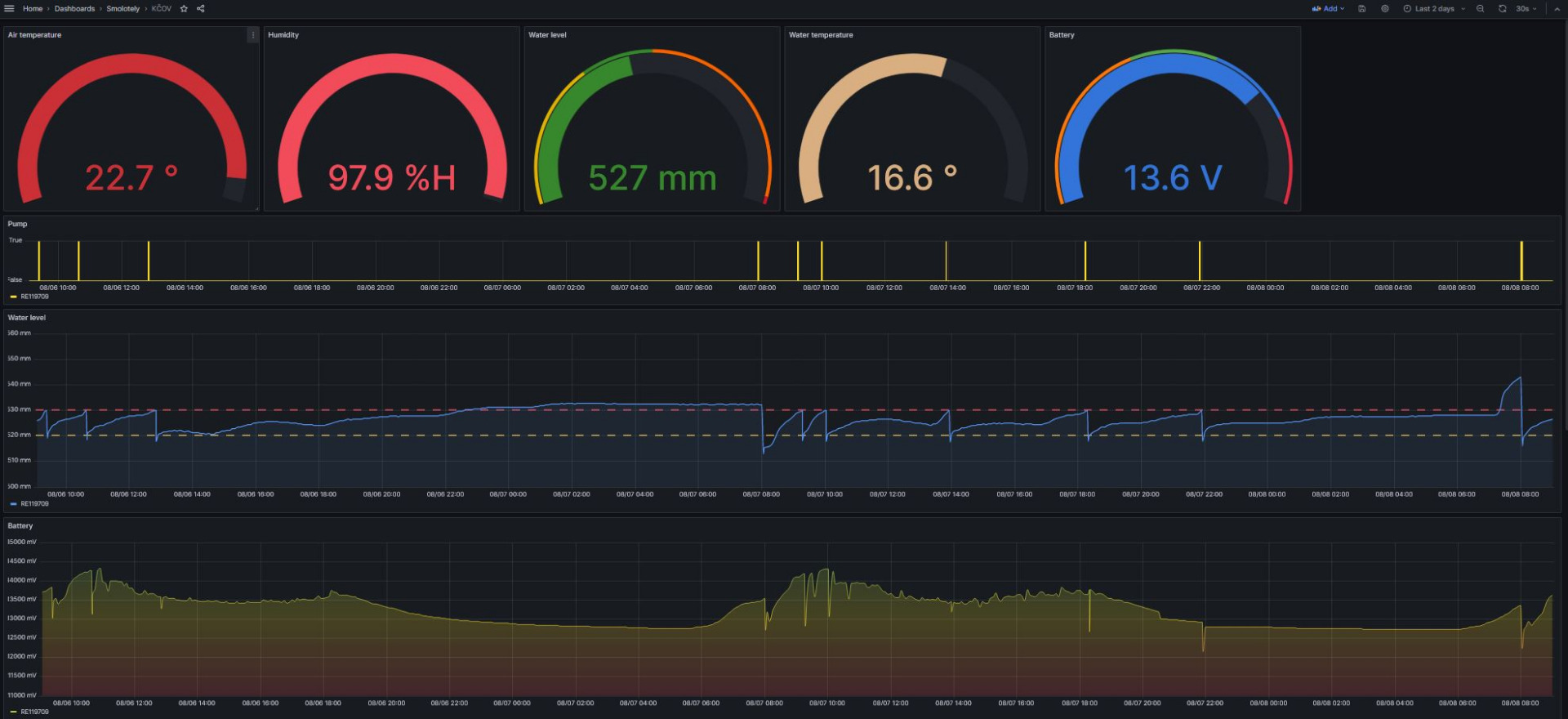Open dashboard settings gear icon
Image resolution: width=1568 pixels, height=719 pixels.
pyautogui.click(x=1385, y=9)
